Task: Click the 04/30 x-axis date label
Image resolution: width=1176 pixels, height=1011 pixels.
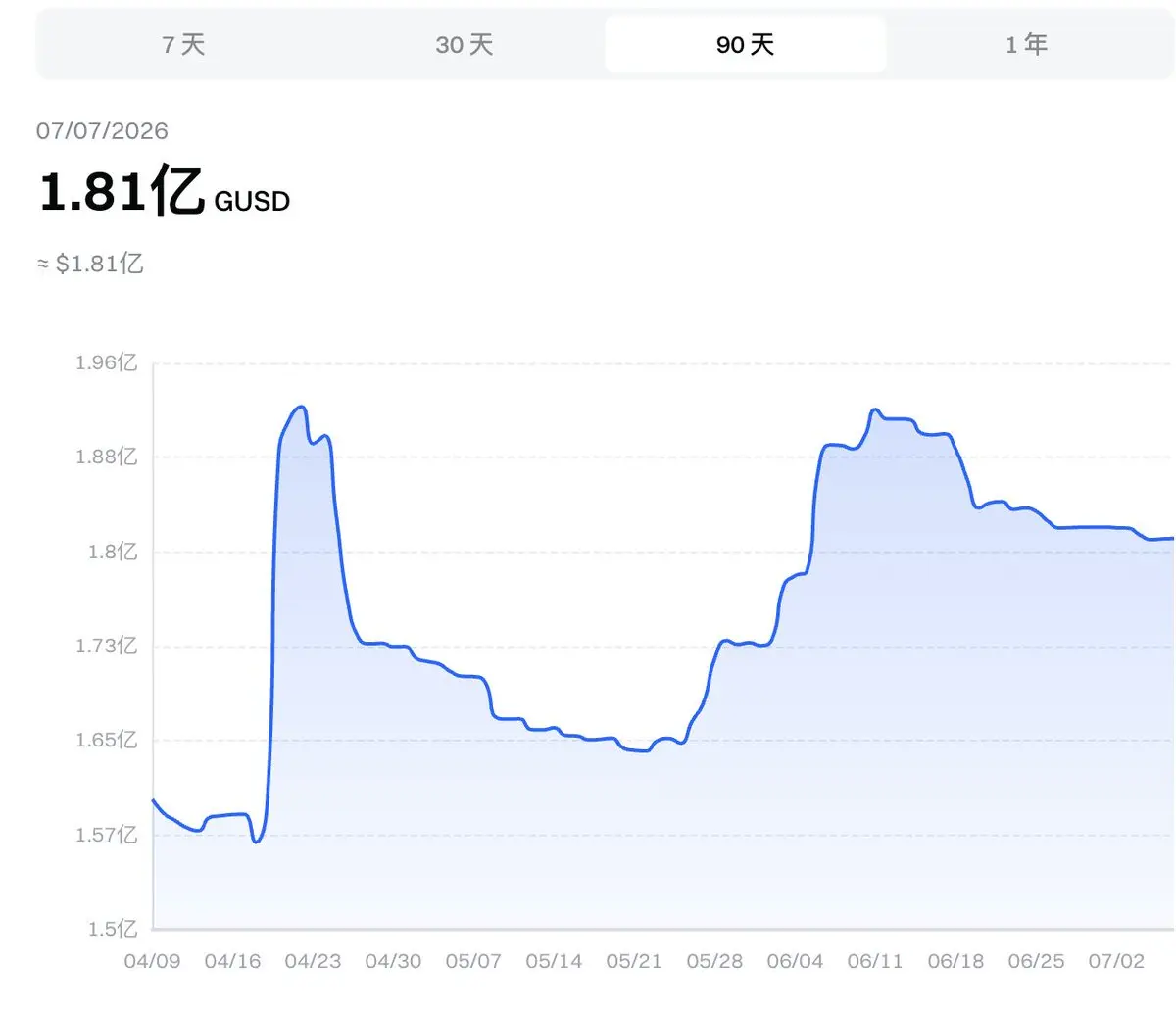Action: point(393,961)
